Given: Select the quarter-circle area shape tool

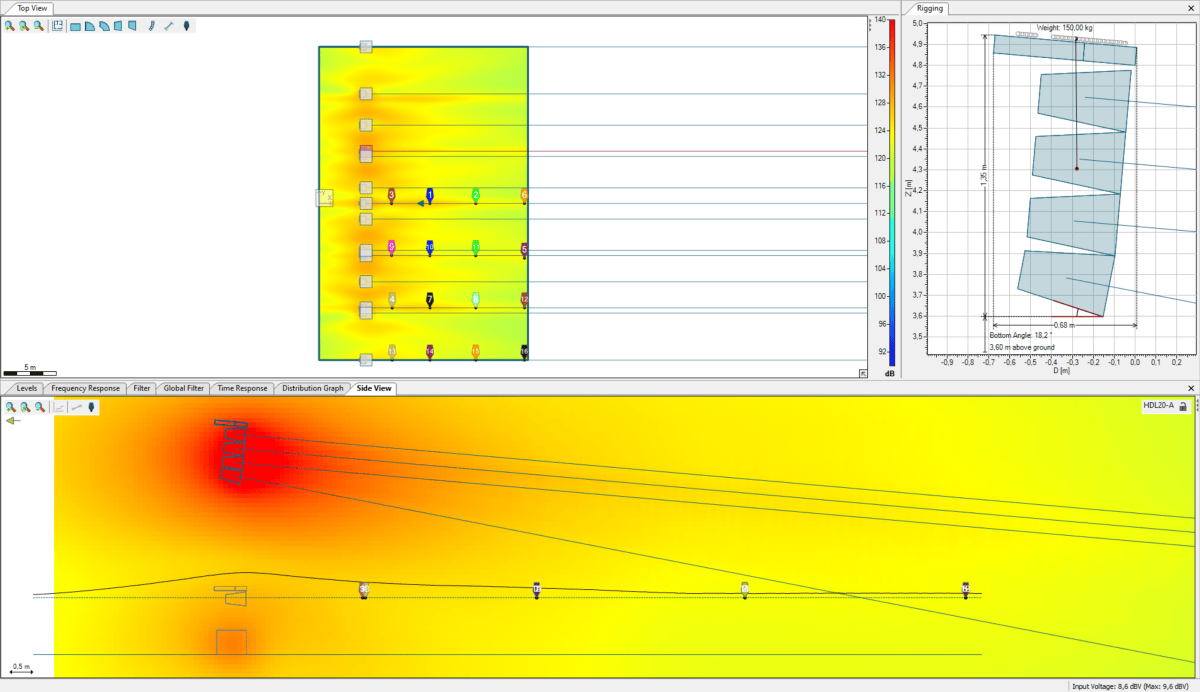Looking at the screenshot, I should (89, 26).
